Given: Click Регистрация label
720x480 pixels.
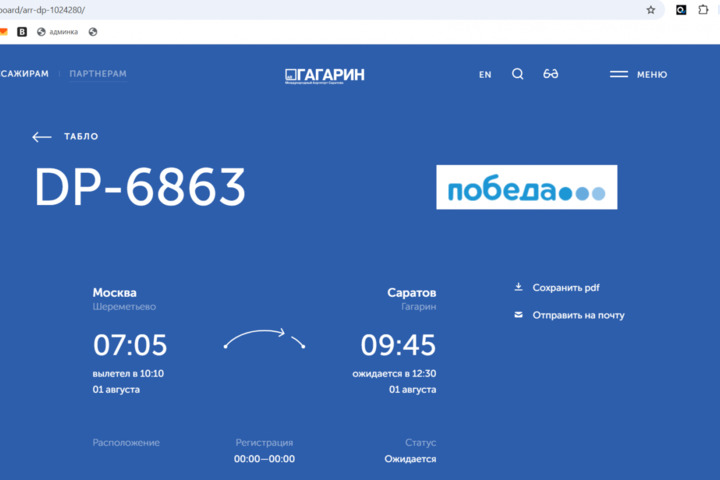Looking at the screenshot, I should pos(264,442).
